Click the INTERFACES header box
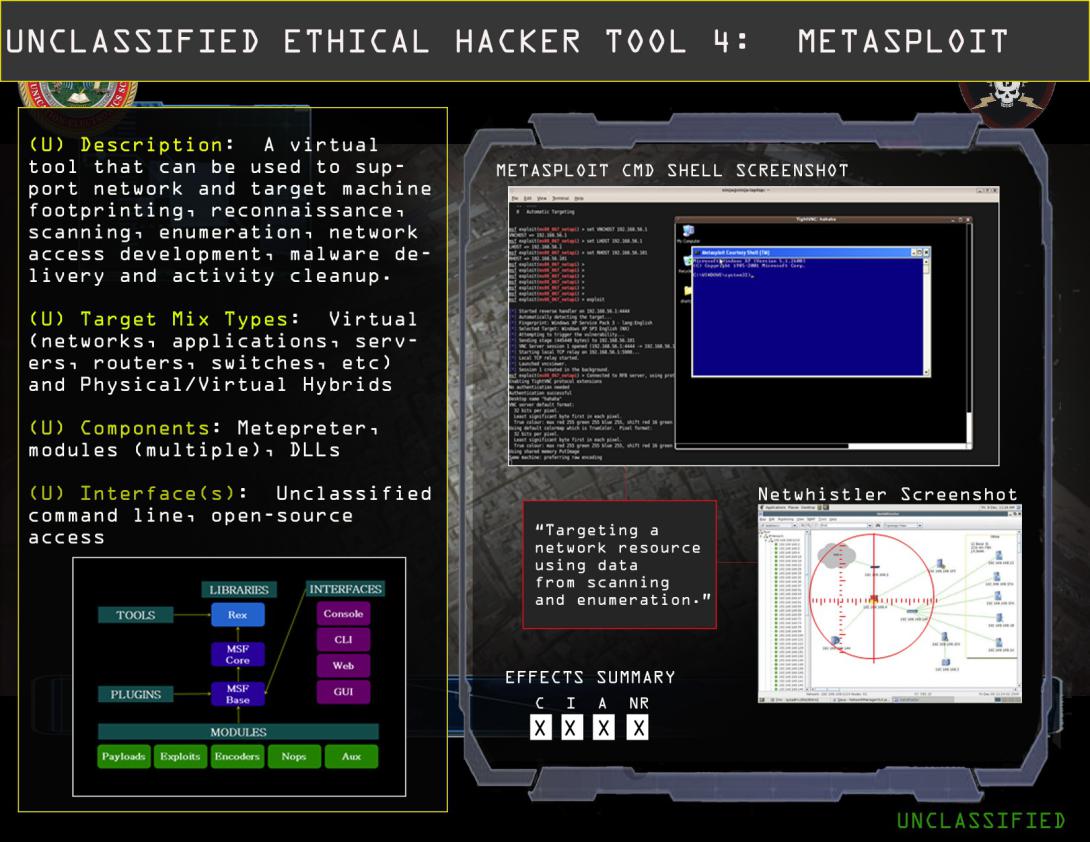1090x842 pixels. tap(345, 589)
